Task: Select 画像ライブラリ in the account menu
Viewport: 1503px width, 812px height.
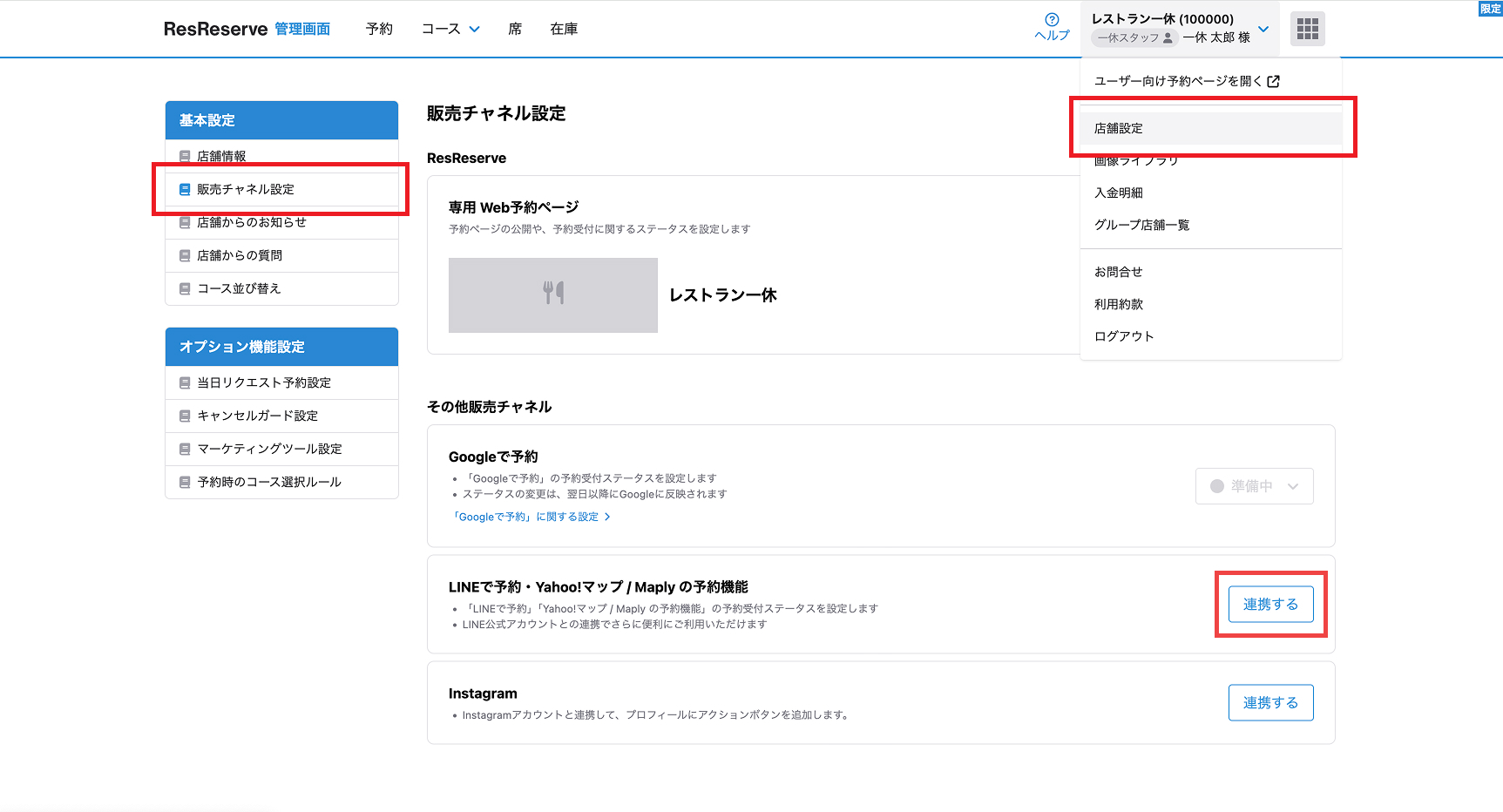Action: pos(1211,160)
